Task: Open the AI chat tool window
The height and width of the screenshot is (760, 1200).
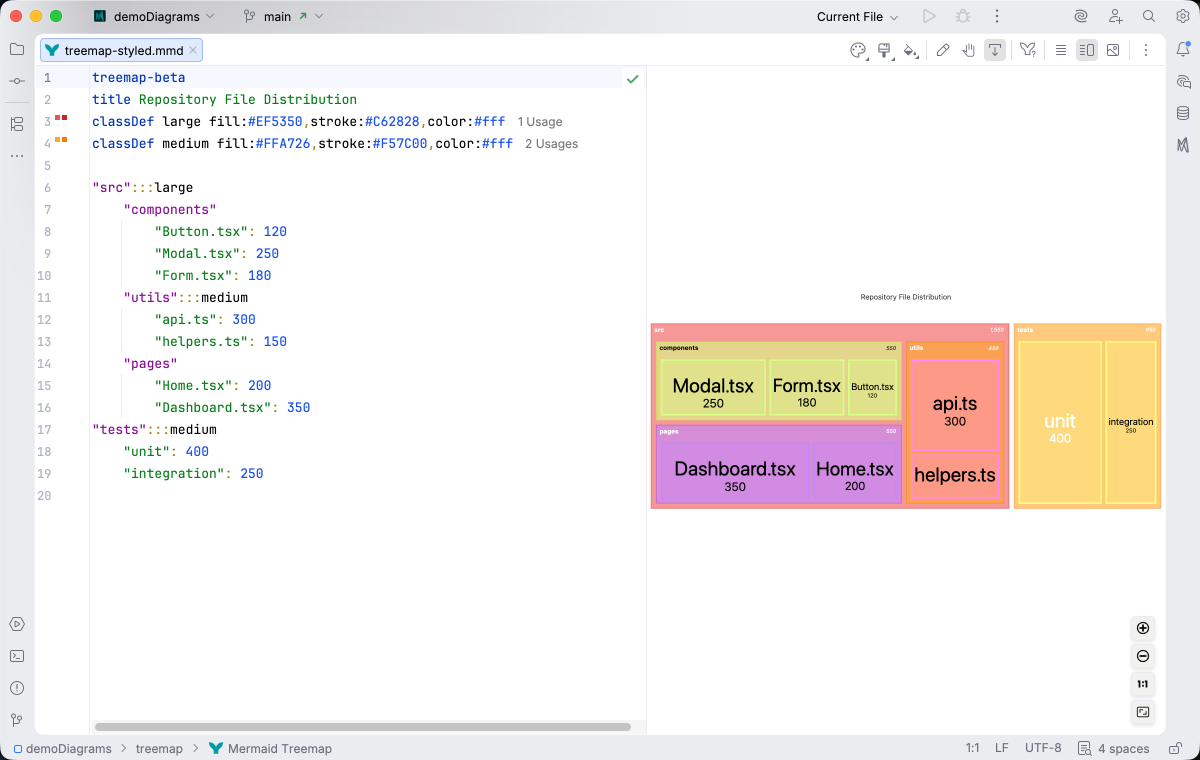Action: (1183, 81)
